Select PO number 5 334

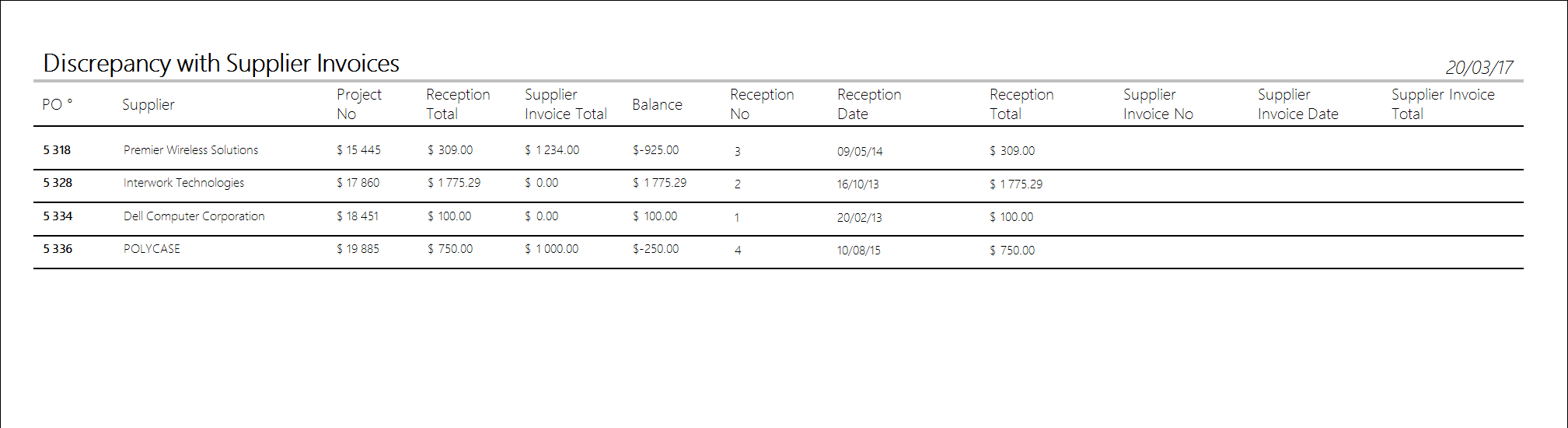click(58, 216)
